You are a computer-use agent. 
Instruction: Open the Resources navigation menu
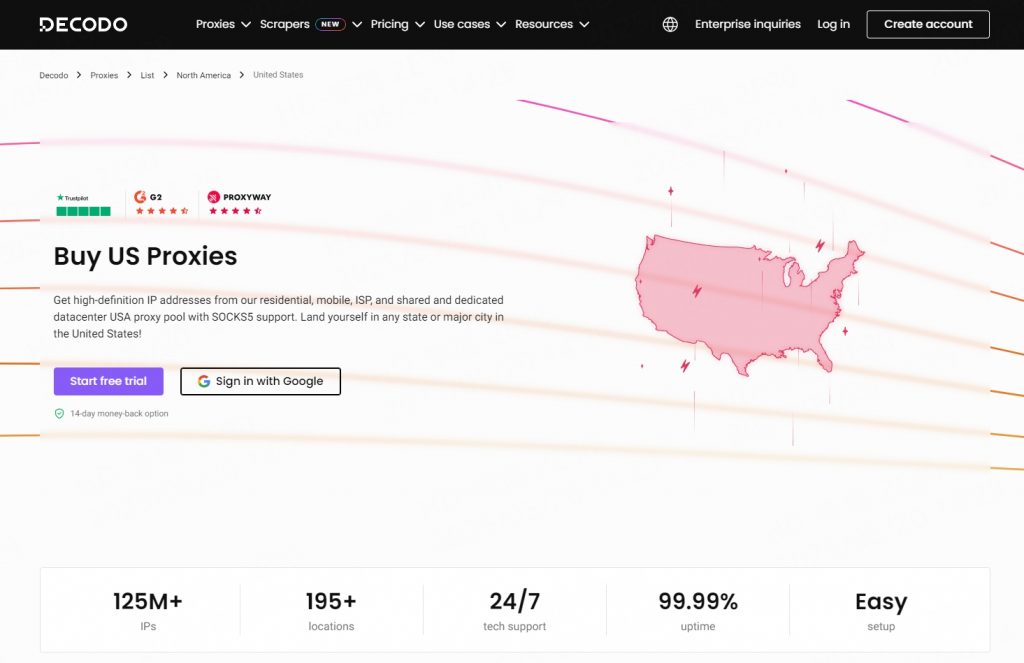point(544,24)
